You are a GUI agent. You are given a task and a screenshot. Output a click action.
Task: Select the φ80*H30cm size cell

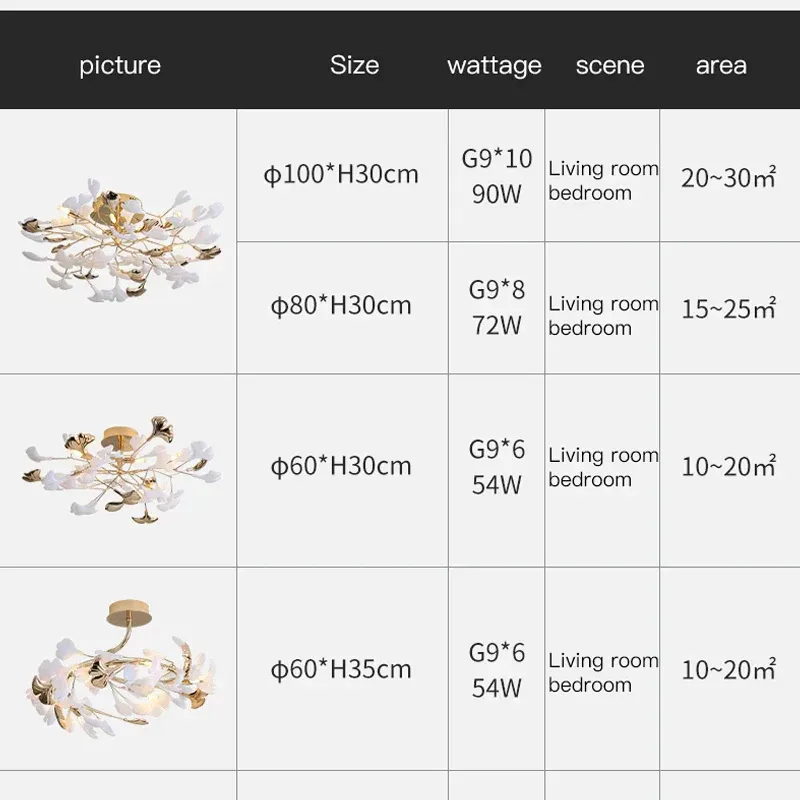pos(341,305)
